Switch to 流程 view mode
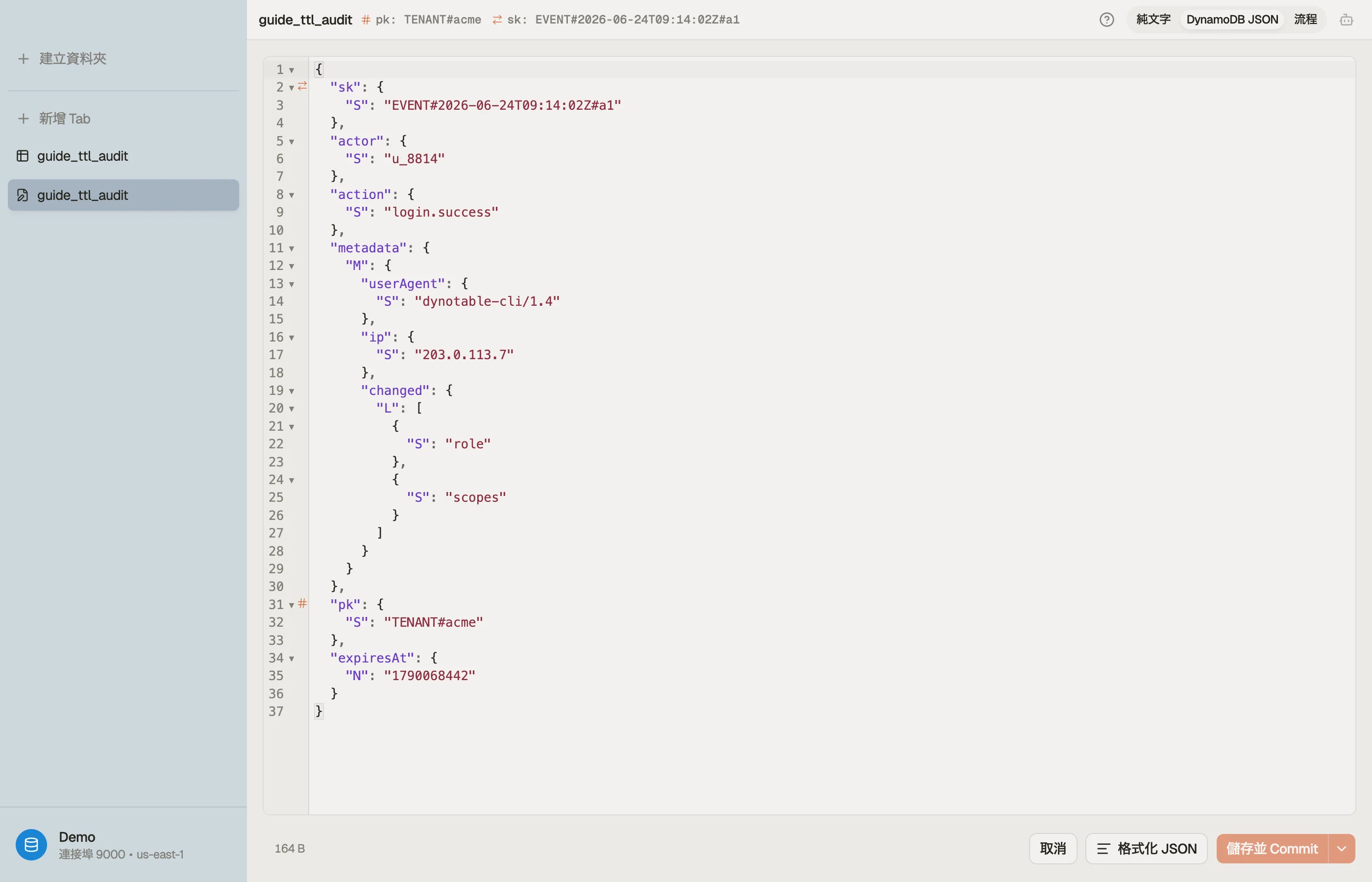1372x882 pixels. [1305, 20]
